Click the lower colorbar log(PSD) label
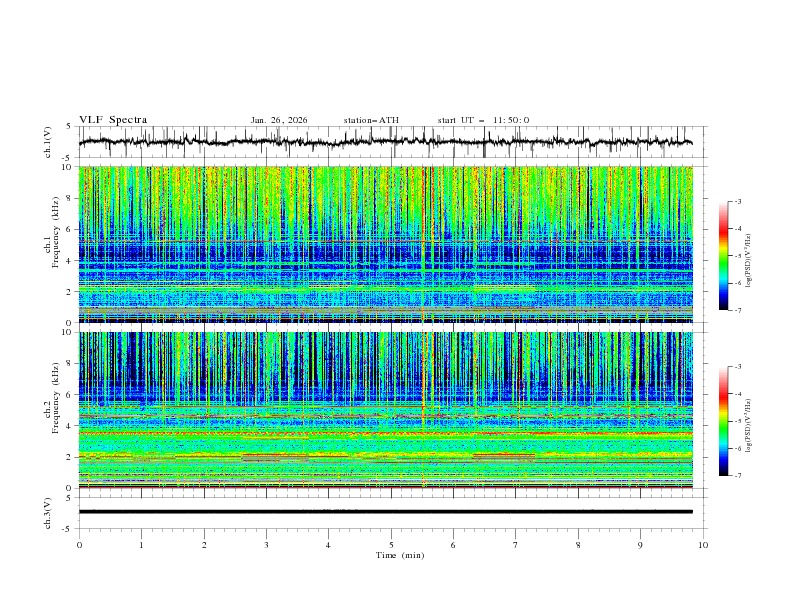792x612 pixels. [748, 426]
